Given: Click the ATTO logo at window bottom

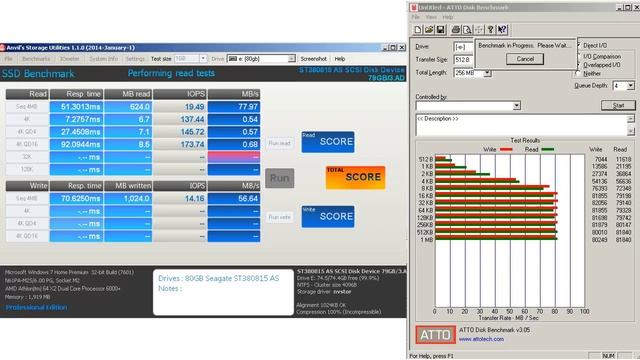Looking at the screenshot, I should 436,335.
